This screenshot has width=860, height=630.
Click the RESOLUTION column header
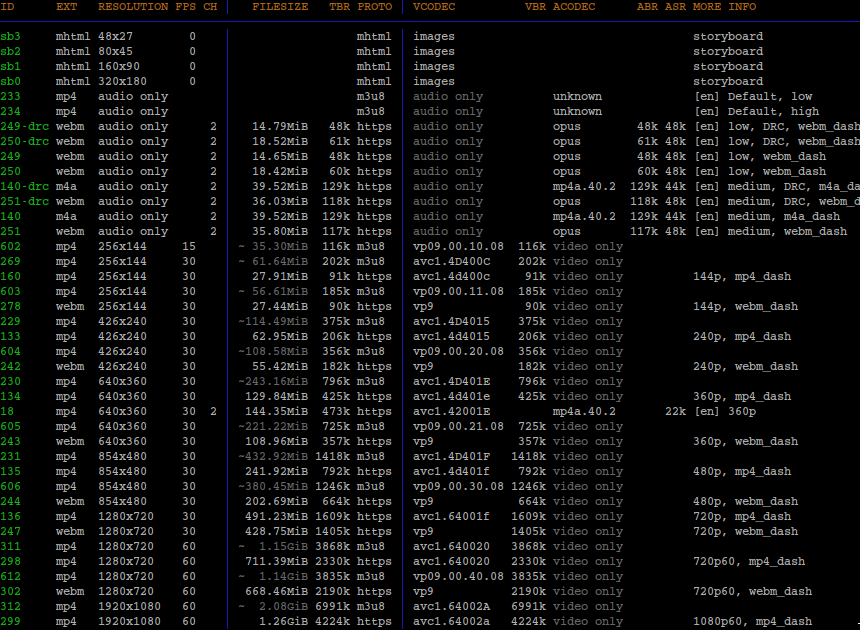coord(133,7)
